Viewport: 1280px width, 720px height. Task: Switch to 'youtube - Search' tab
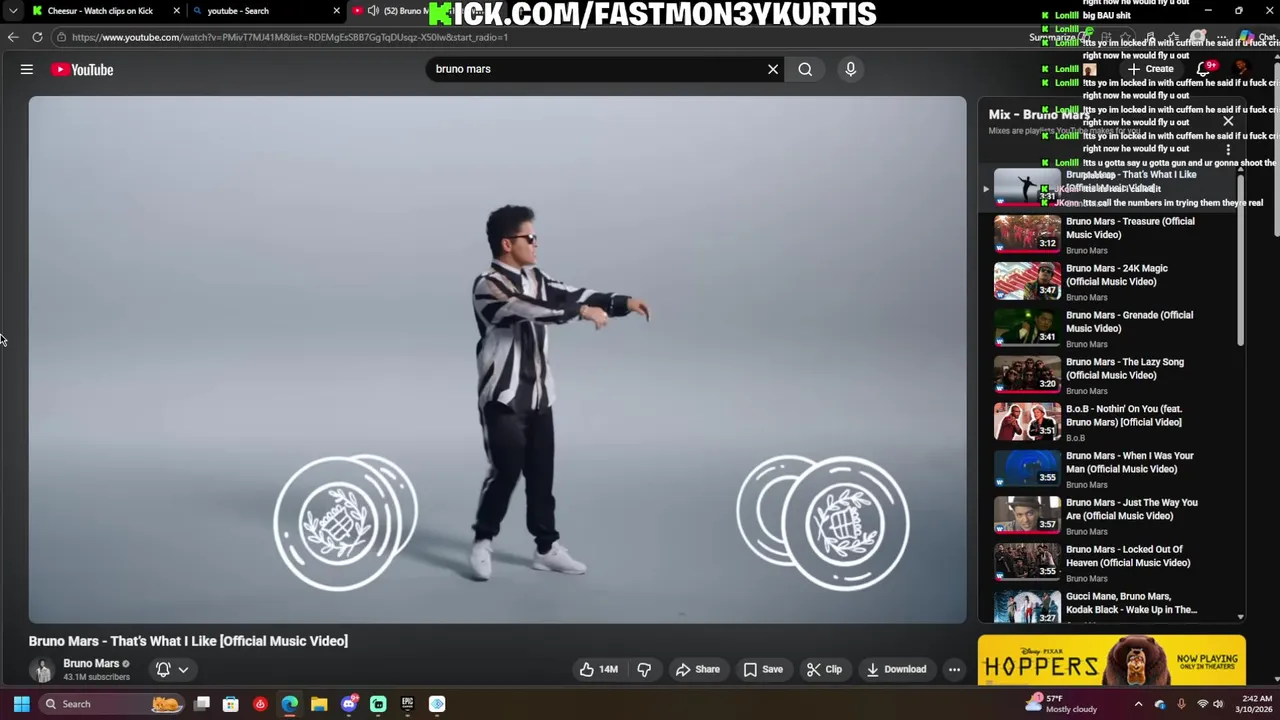pos(238,11)
